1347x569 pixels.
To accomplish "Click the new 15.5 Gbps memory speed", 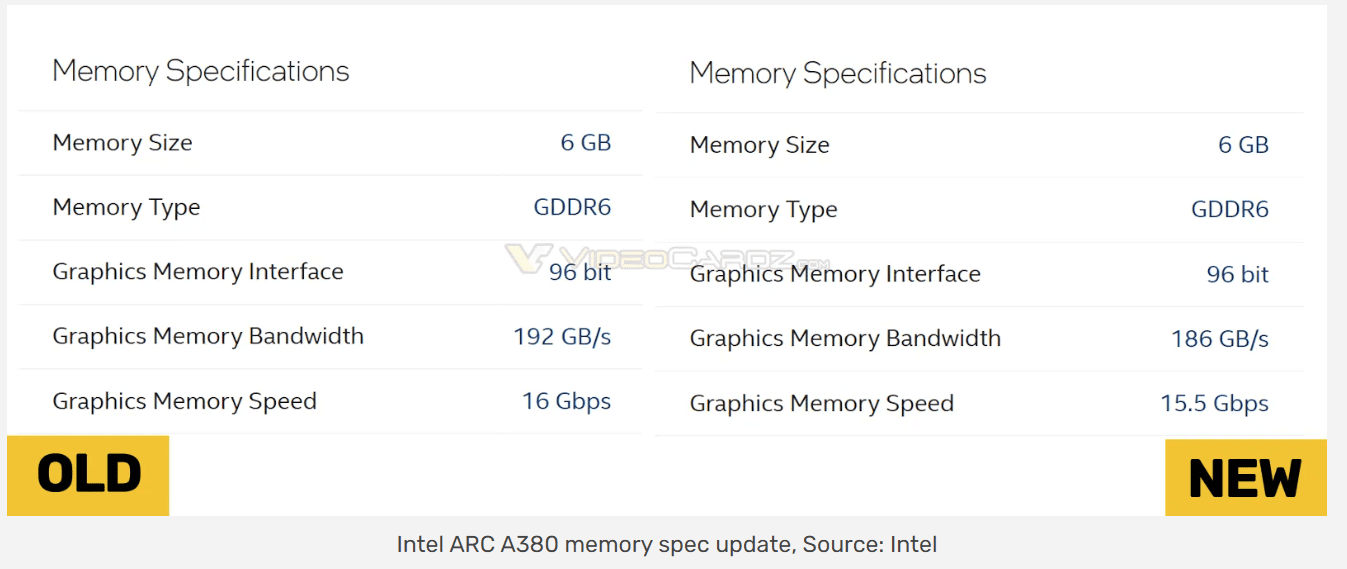I will [1214, 403].
